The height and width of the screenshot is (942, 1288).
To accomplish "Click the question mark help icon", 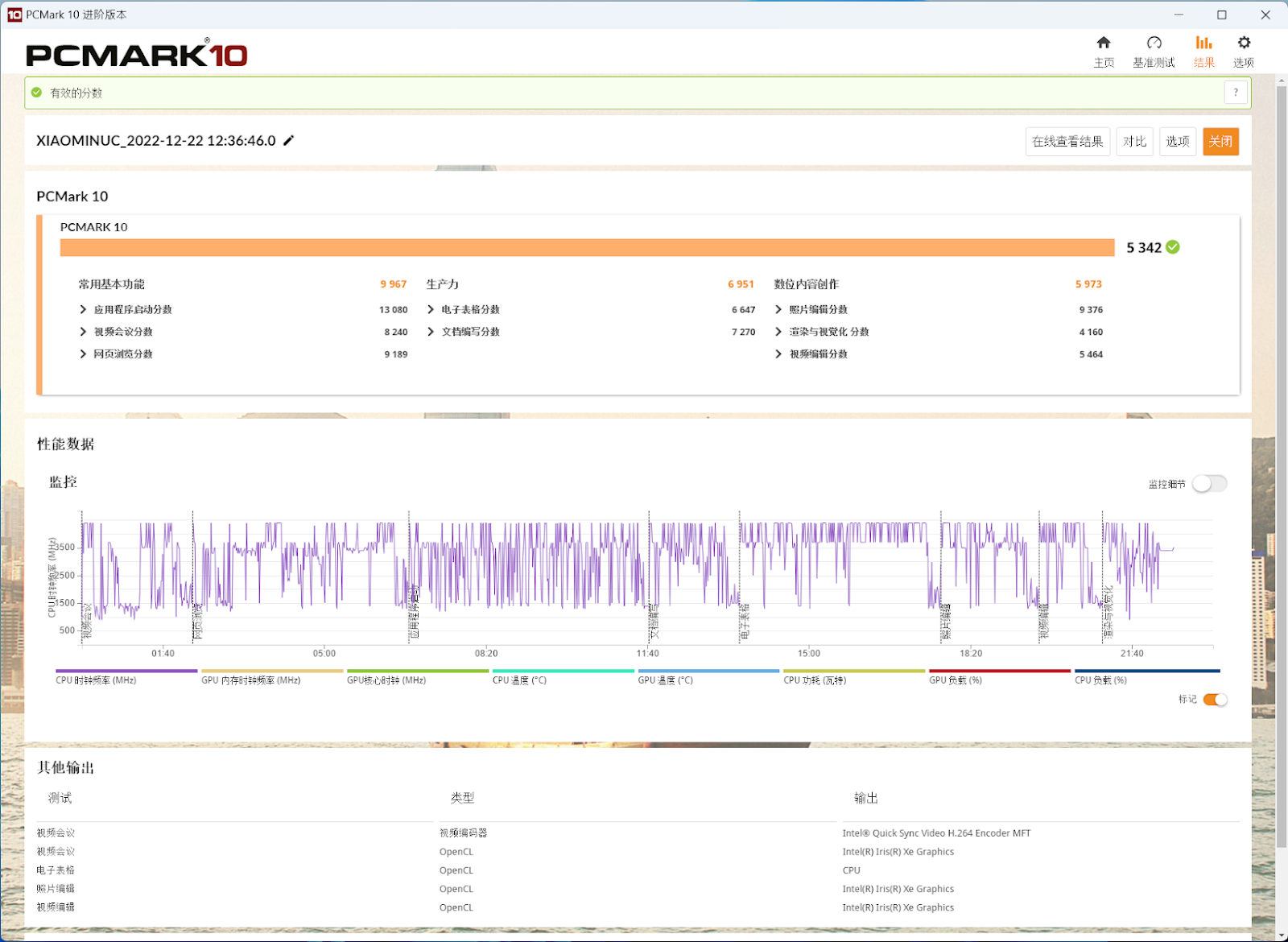I will point(1236,93).
